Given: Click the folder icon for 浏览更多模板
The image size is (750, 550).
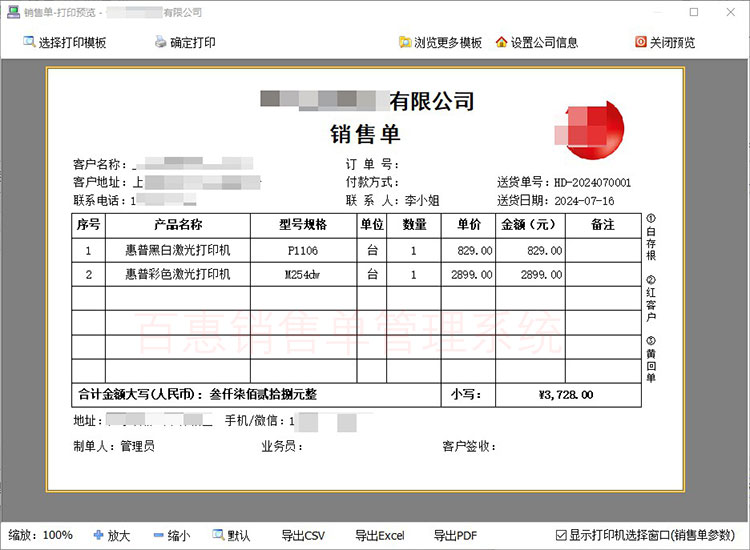Looking at the screenshot, I should (405, 42).
